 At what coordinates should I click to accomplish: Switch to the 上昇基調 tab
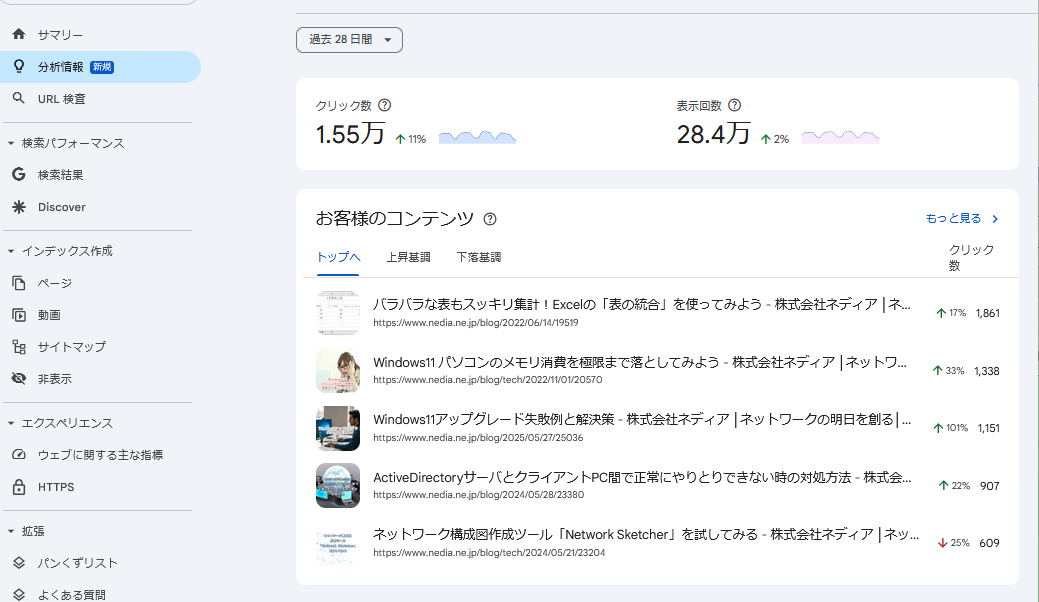click(408, 257)
